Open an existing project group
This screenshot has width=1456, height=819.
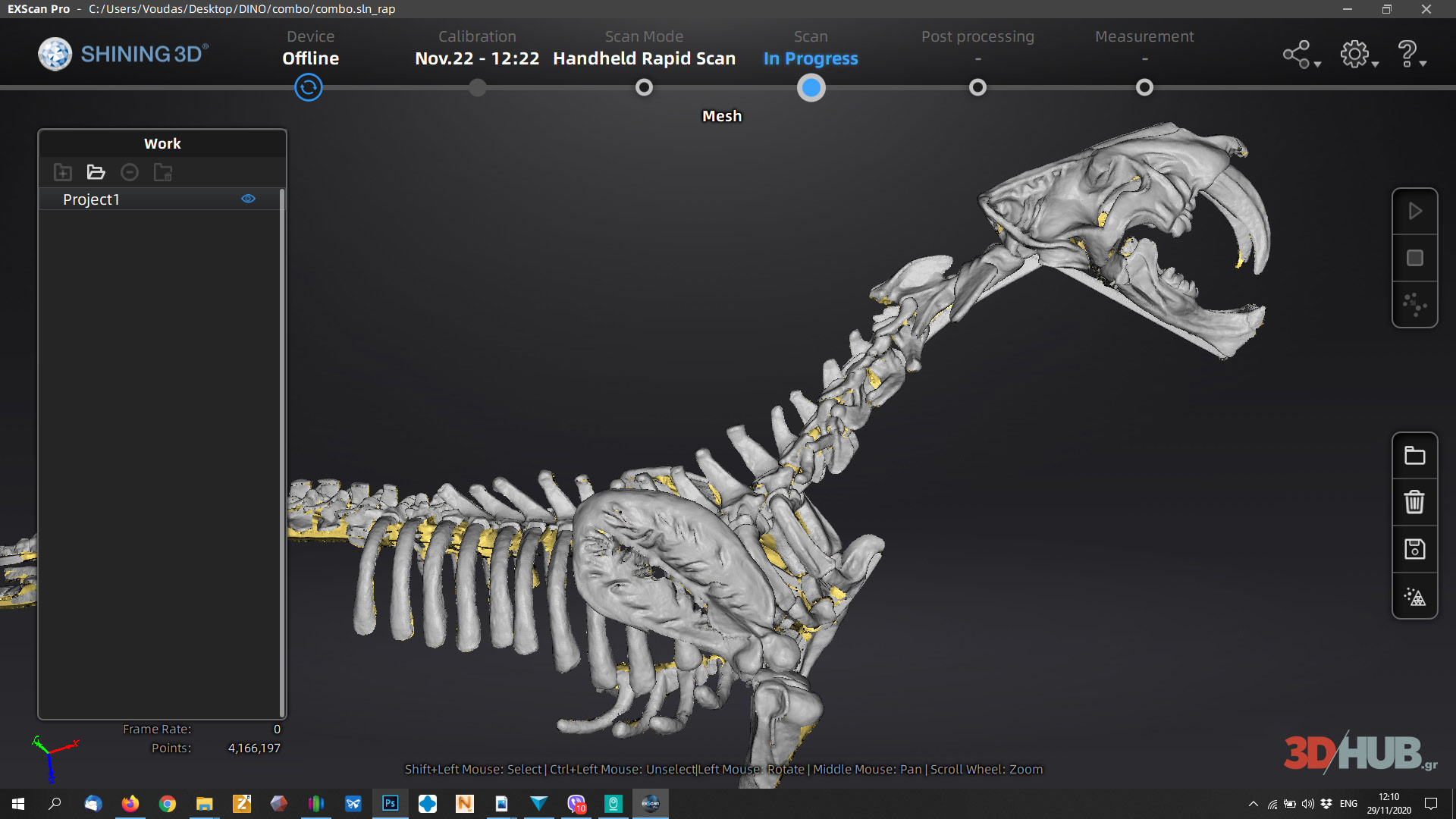96,172
